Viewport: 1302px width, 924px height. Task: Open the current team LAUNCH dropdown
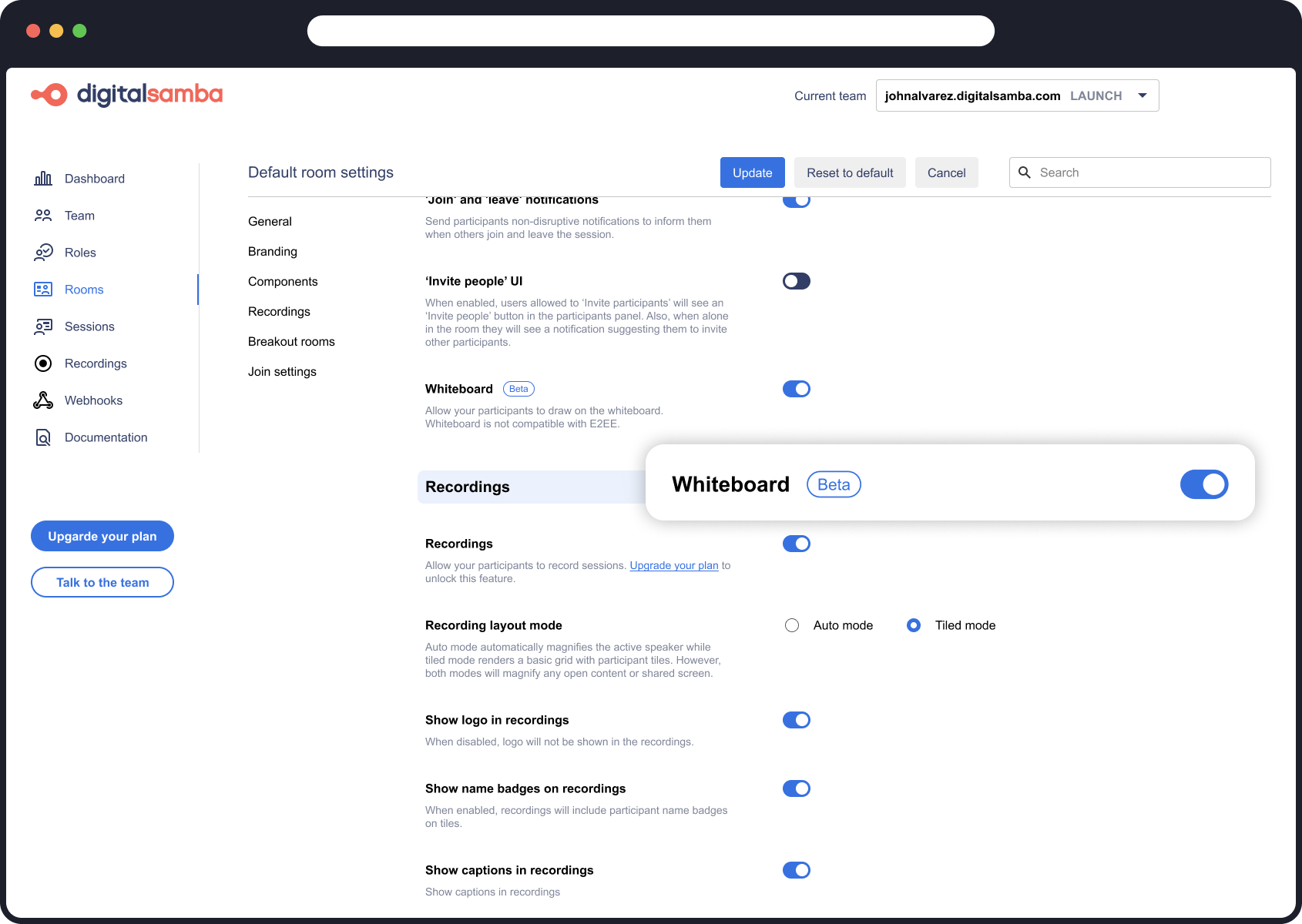pyautogui.click(x=1143, y=95)
